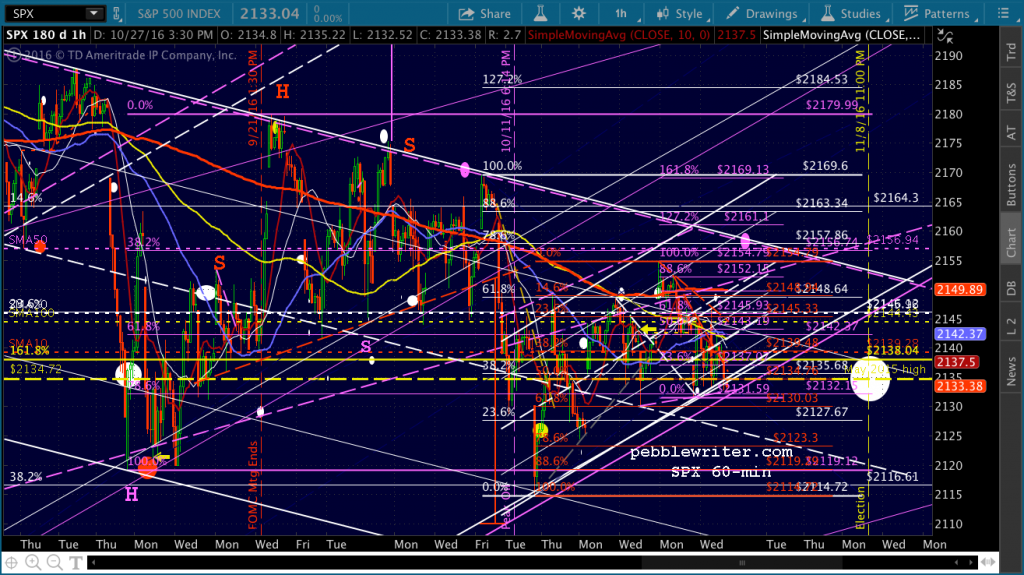Click the $2164.3 level label
The height and width of the screenshot is (575, 1024).
[895, 197]
